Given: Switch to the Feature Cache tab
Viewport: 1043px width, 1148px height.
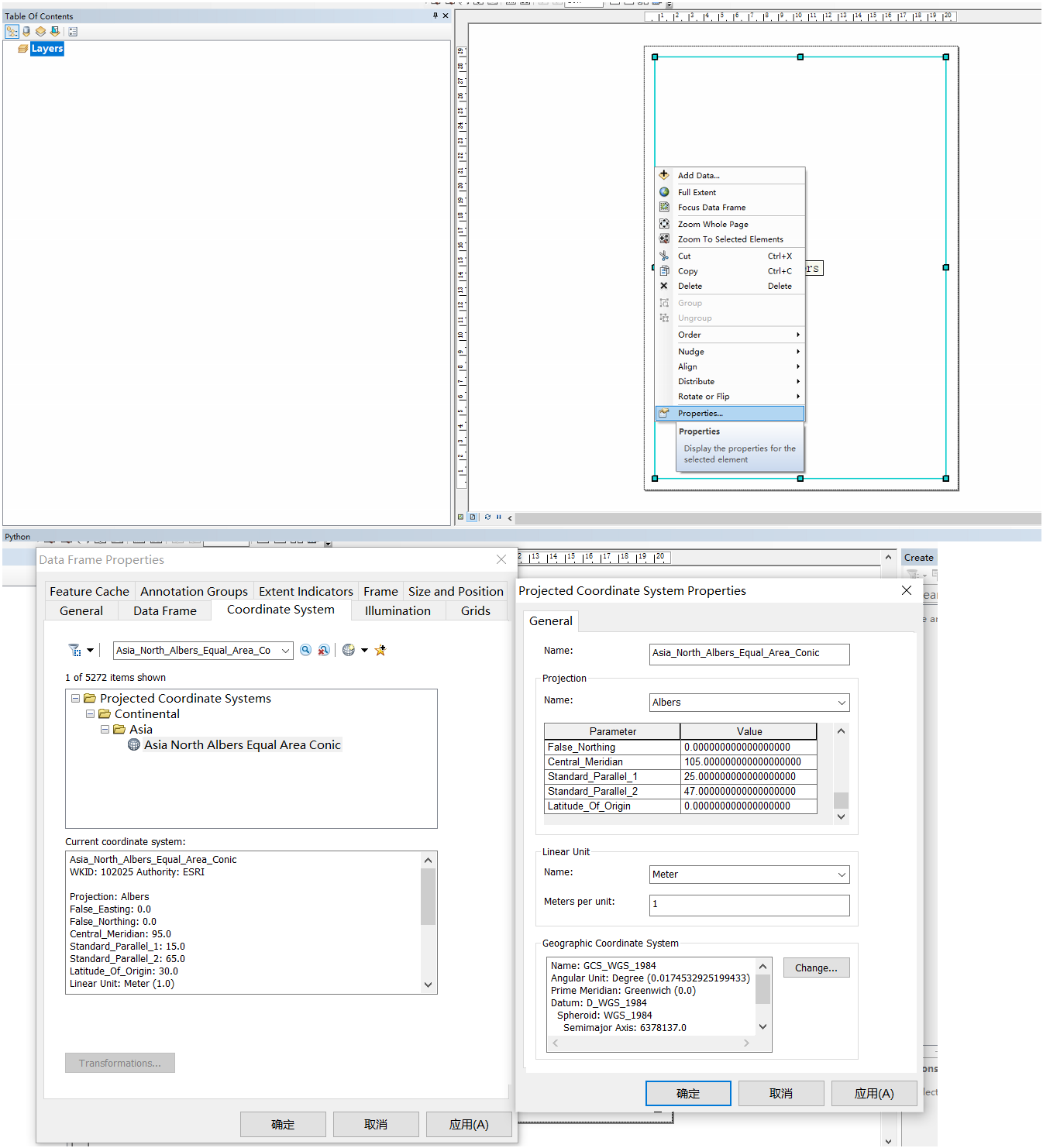Looking at the screenshot, I should pyautogui.click(x=90, y=592).
